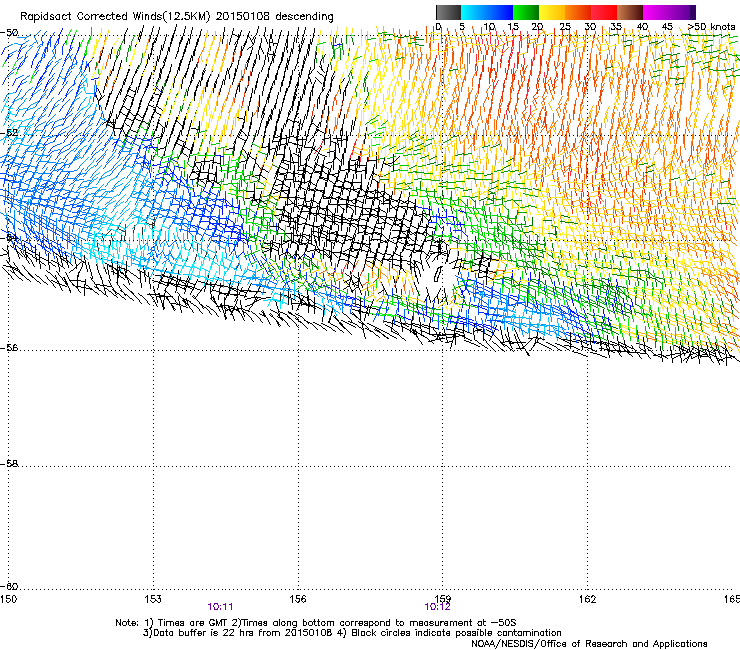Click the '45' tick label on legend
Image resolution: width=740 pixels, height=650 pixels.
[x=667, y=27]
